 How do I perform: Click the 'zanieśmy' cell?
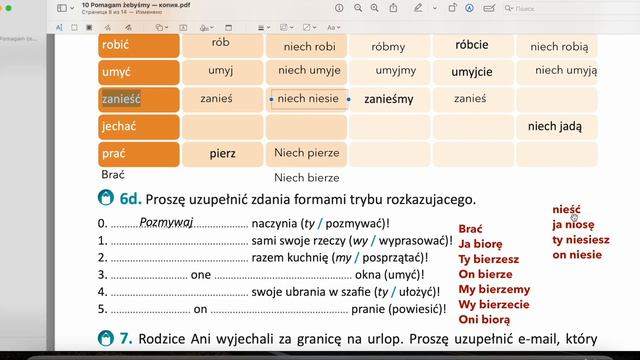tap(389, 99)
